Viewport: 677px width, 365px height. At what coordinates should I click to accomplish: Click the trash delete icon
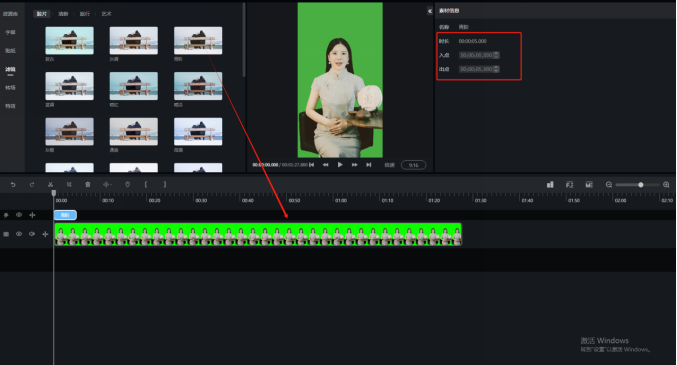pyautogui.click(x=88, y=184)
